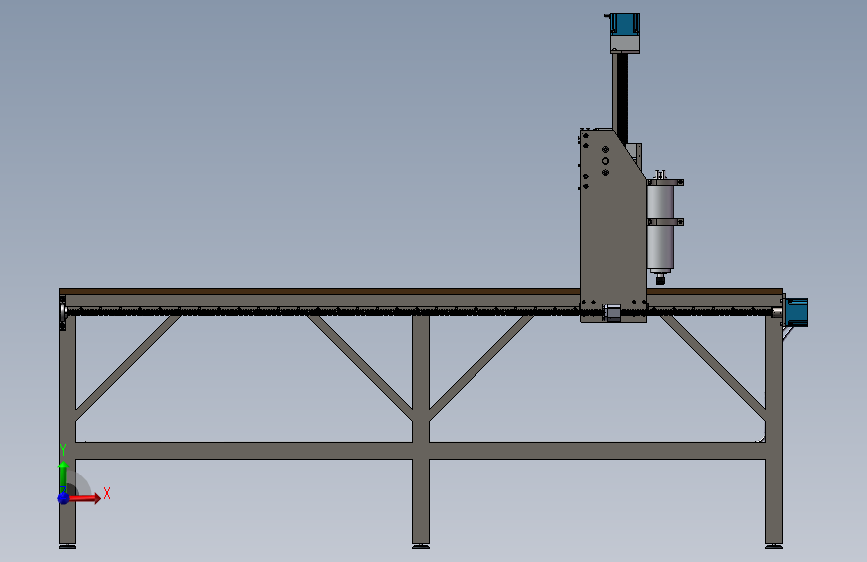Select the blue stepper motor at table's right end
This screenshot has height=562, width=867.
(x=797, y=312)
